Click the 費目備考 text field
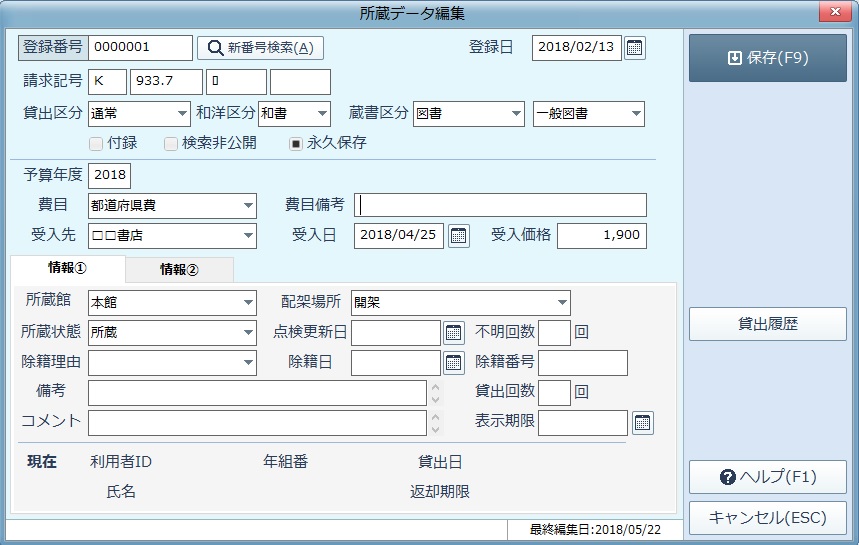 click(500, 205)
